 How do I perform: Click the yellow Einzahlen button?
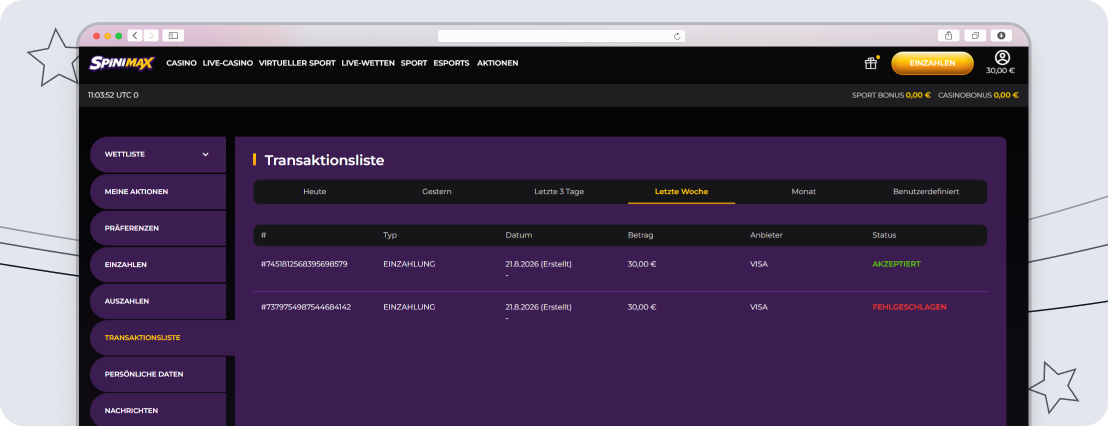(932, 63)
